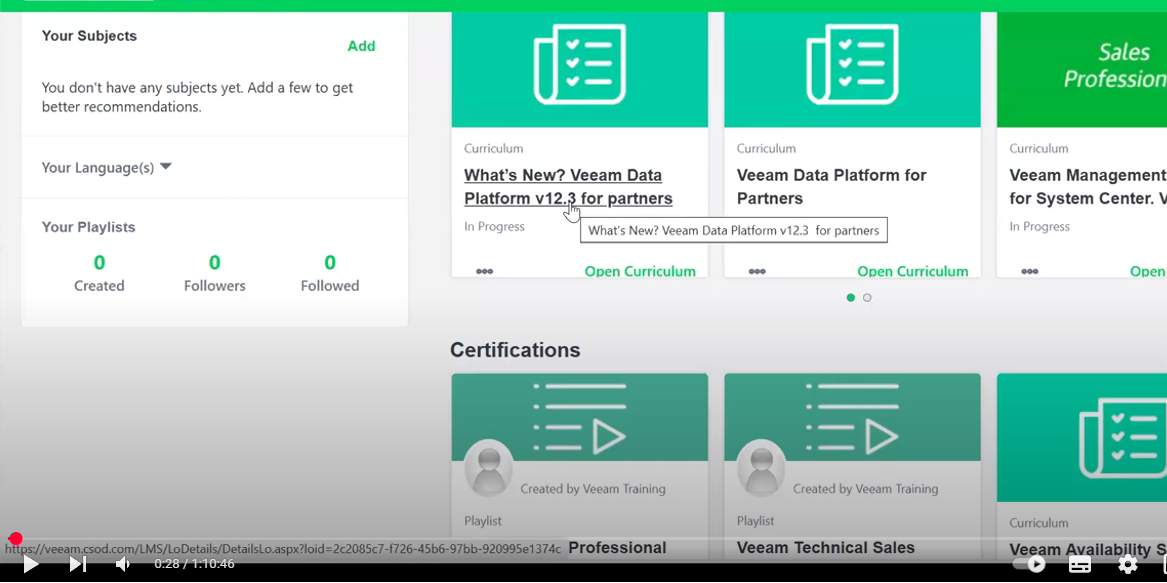Screen dimensions: 1167x583
Task: Click the Certifications section heading
Action: [515, 350]
